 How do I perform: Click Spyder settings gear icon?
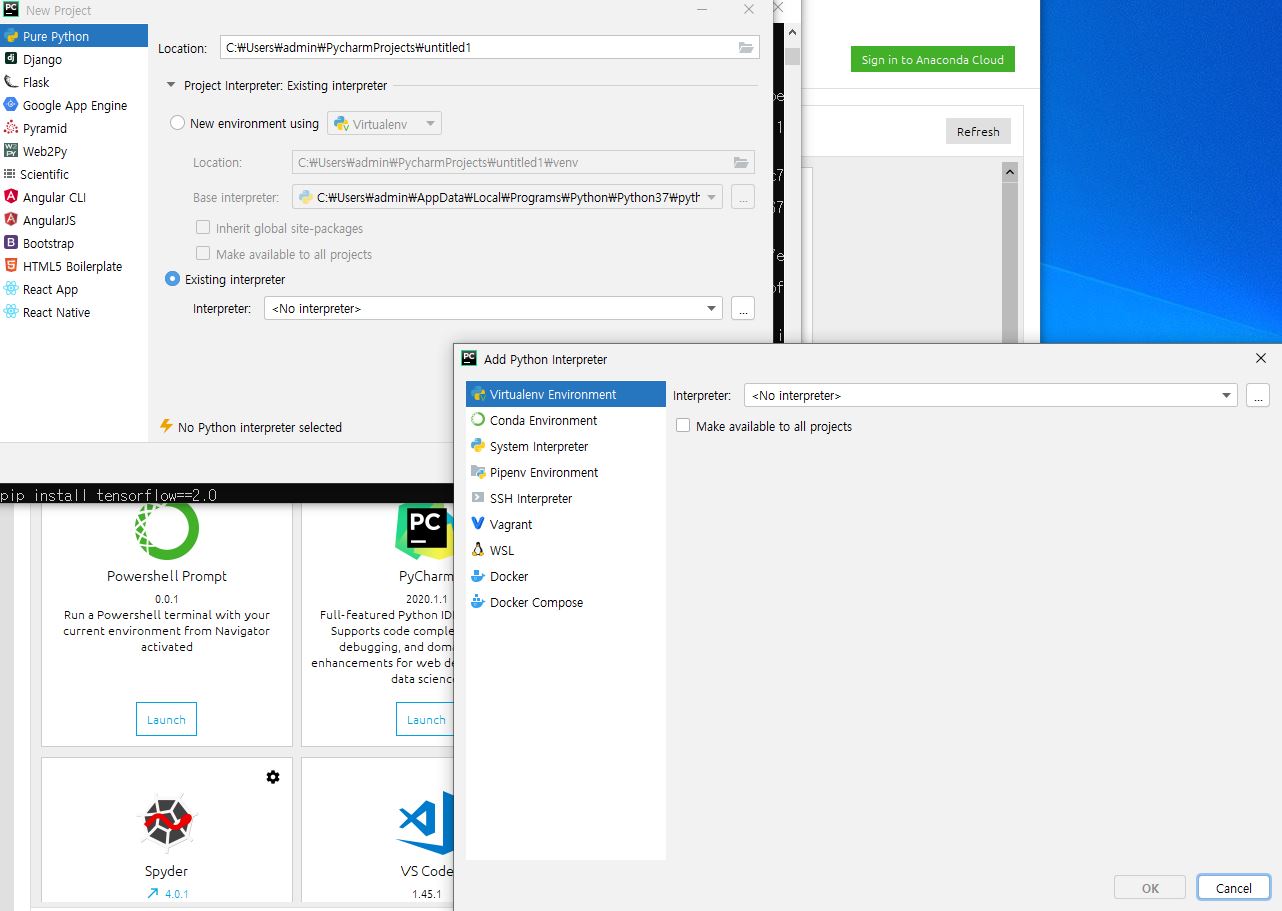[x=273, y=777]
